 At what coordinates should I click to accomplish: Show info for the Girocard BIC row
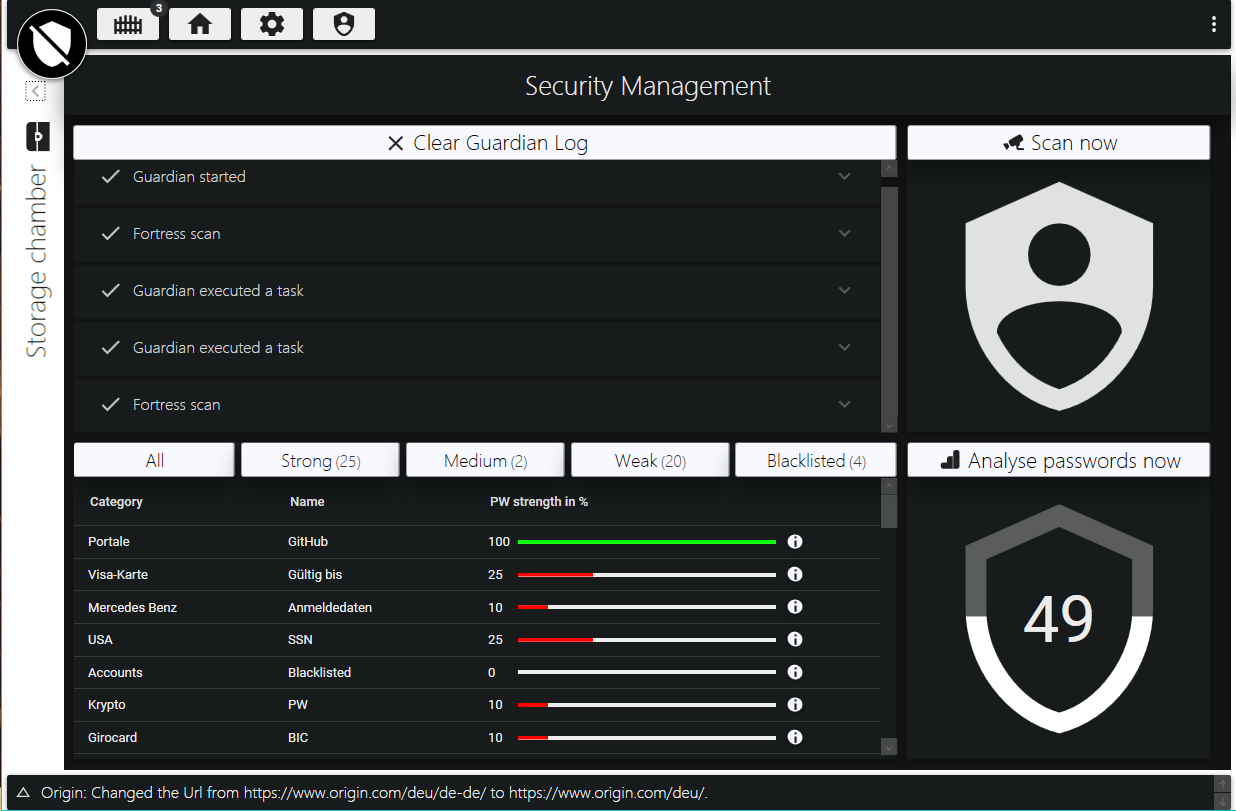coord(795,737)
